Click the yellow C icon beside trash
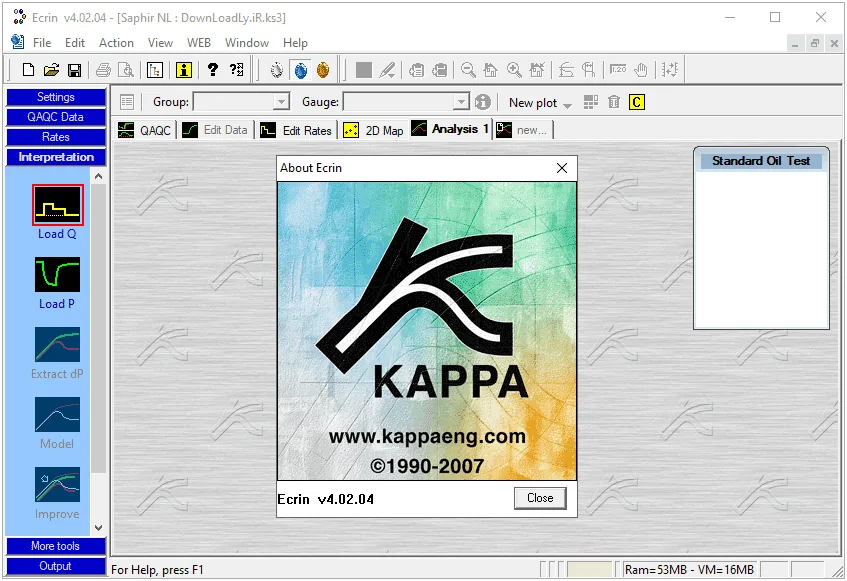 click(x=637, y=102)
